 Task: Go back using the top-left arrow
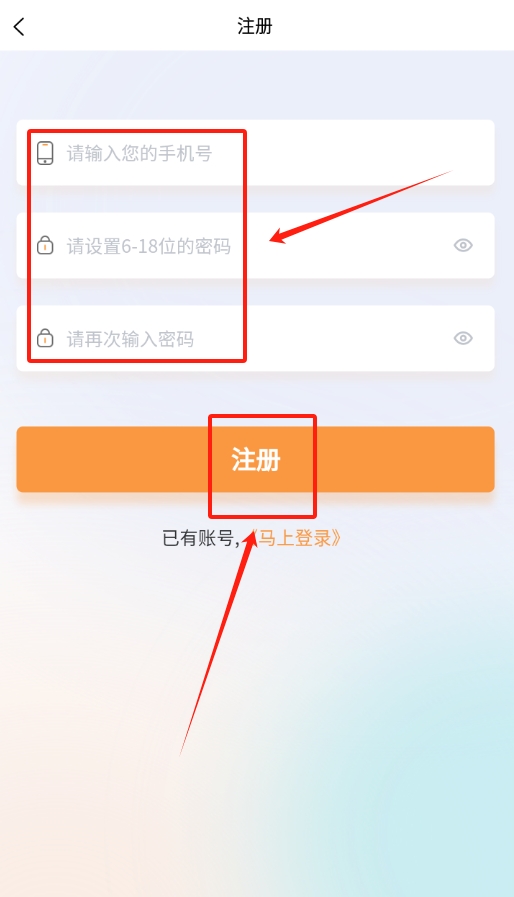19,26
